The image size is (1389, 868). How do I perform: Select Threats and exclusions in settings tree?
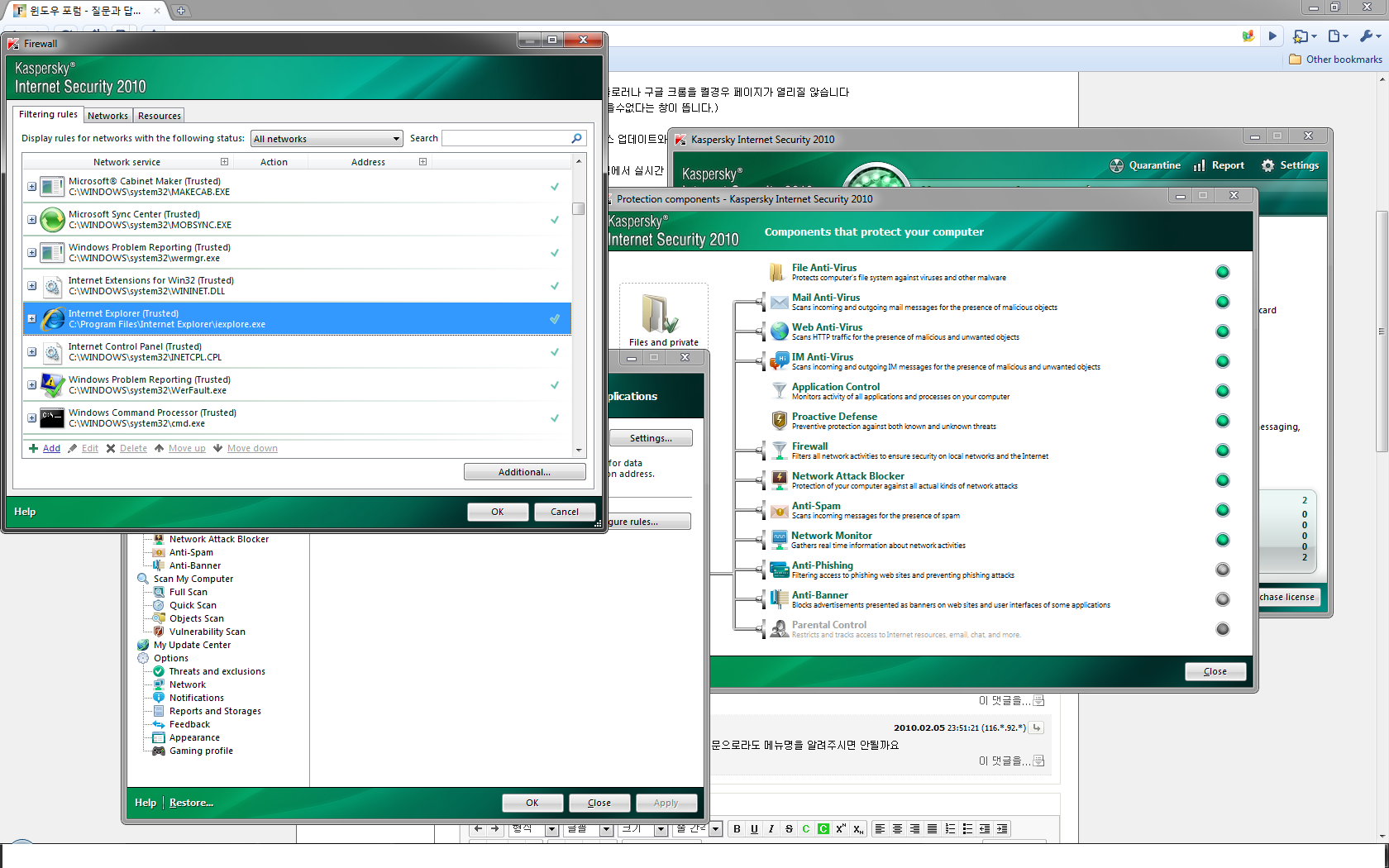coord(217,671)
